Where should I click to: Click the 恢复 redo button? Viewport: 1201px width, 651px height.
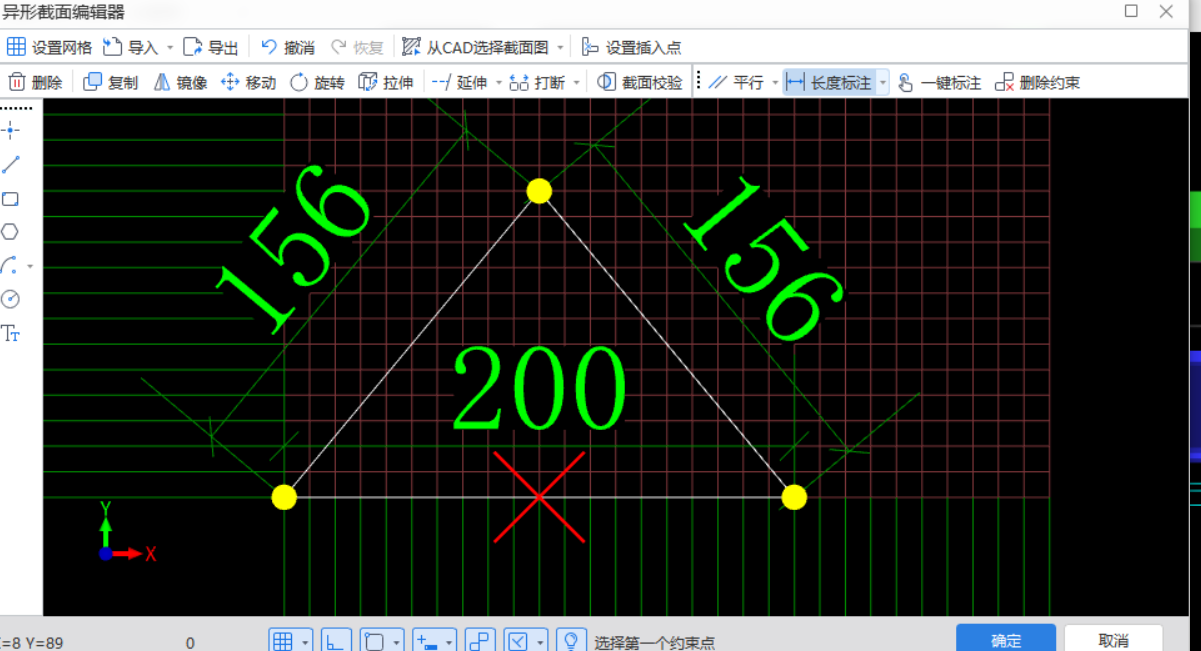357,47
